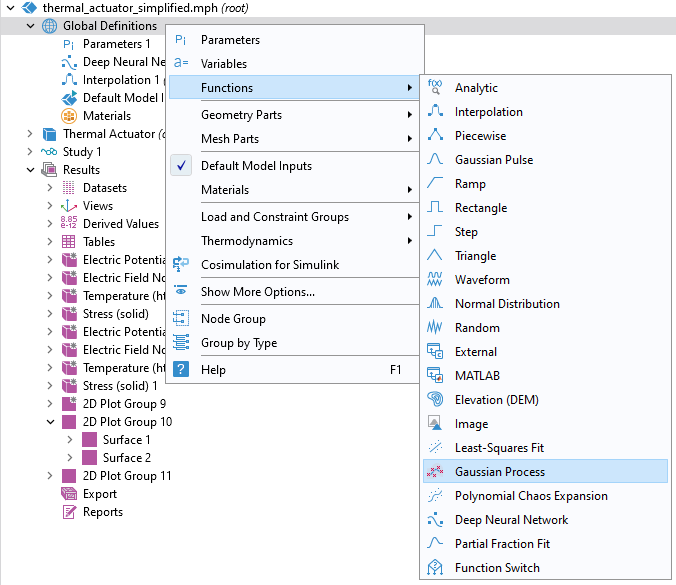
Task: Collapse the root thermal_actuator_simplified.mph node
Action: pos(10,8)
